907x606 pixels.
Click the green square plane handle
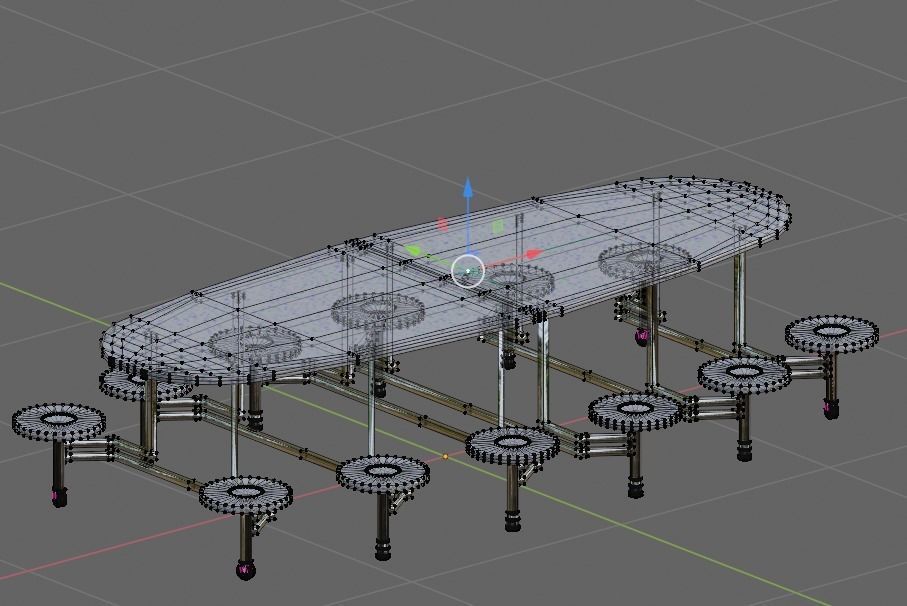click(497, 227)
